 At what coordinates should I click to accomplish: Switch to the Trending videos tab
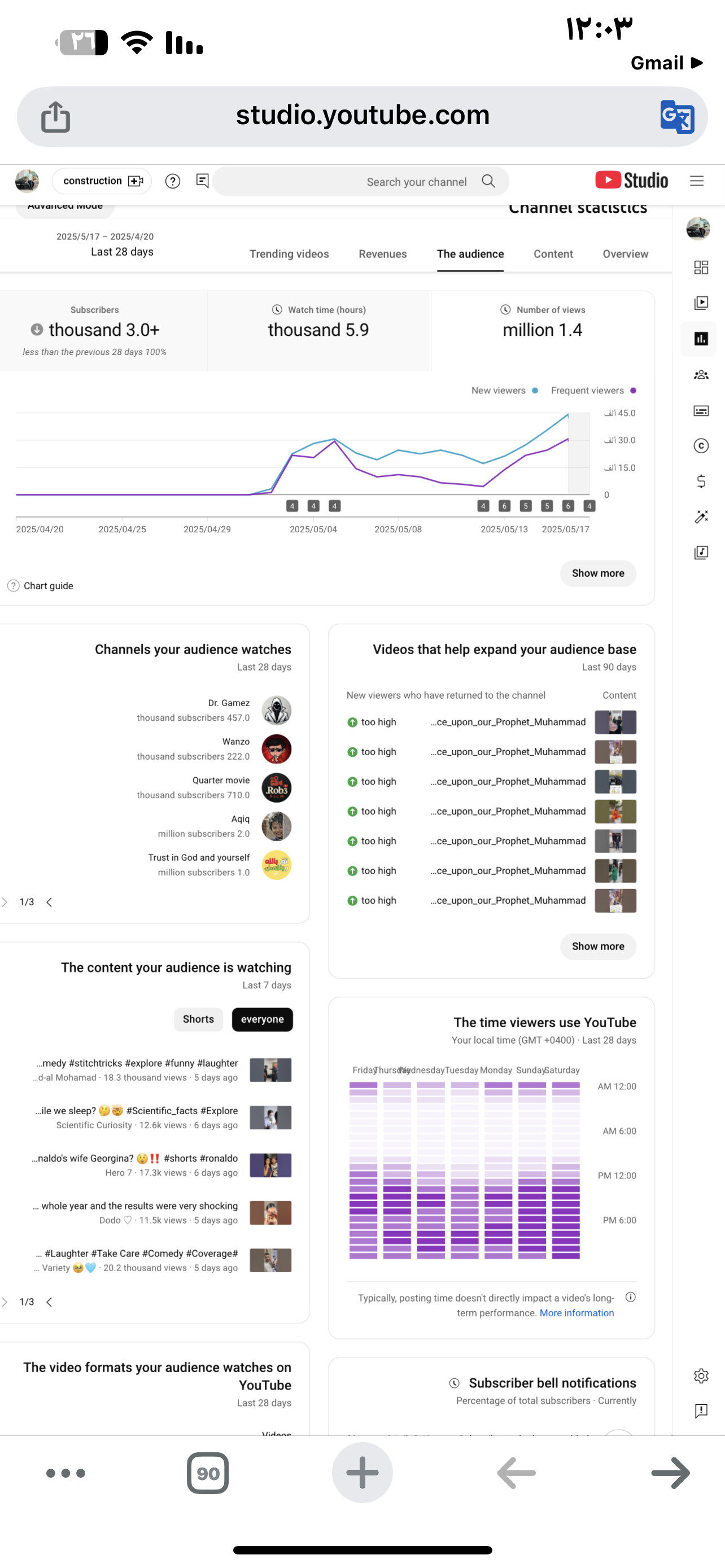click(289, 254)
